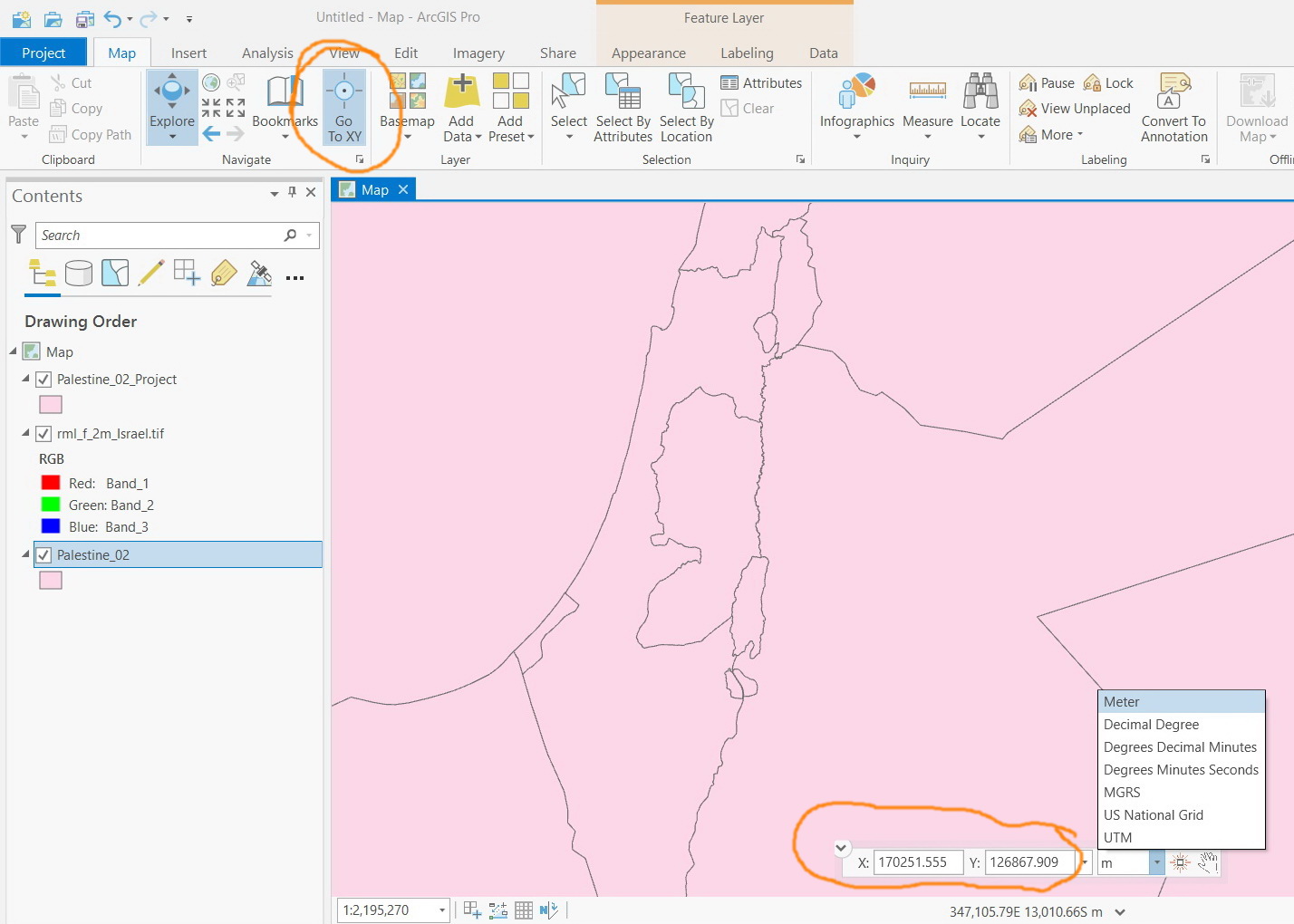
Task: Click the grid icon in the status bar
Action: (524, 910)
